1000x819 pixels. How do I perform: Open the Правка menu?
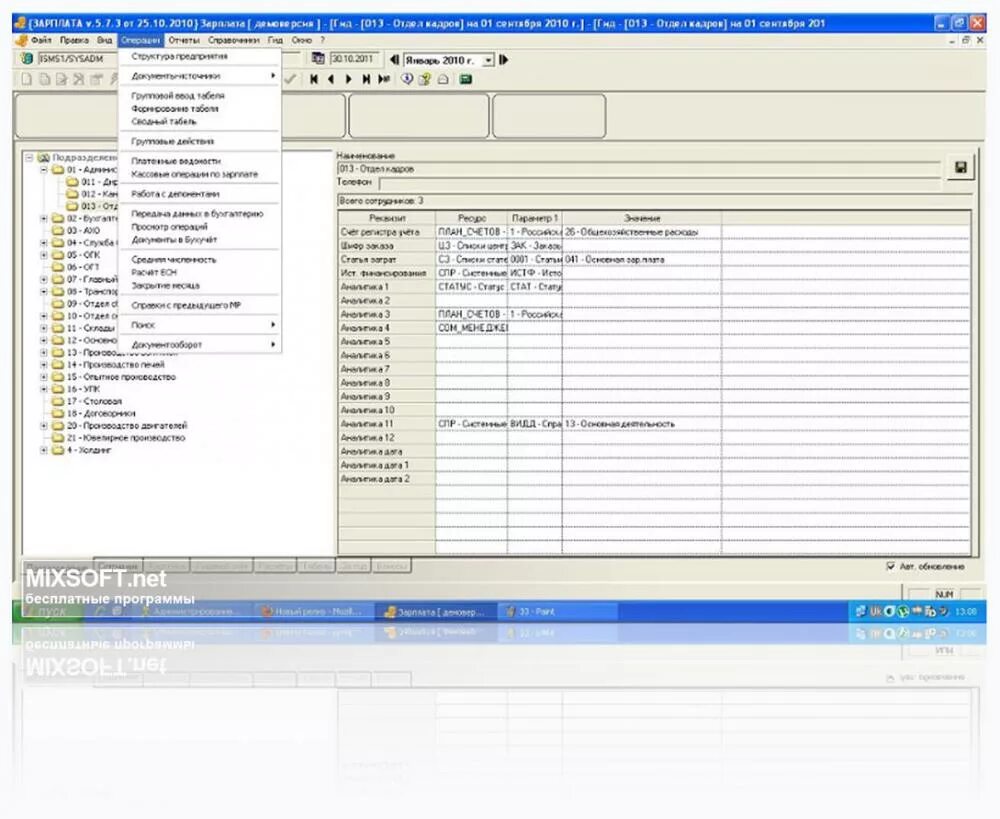point(75,40)
